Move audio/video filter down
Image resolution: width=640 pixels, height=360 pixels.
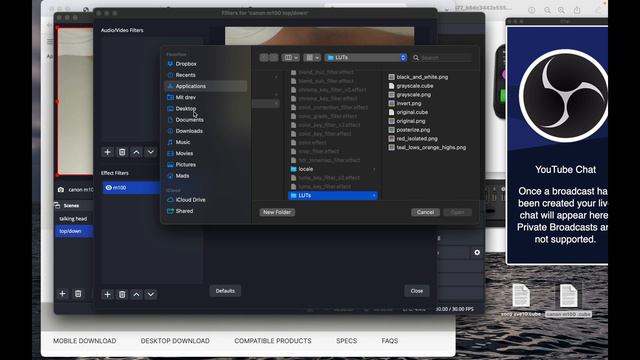pyautogui.click(x=151, y=152)
